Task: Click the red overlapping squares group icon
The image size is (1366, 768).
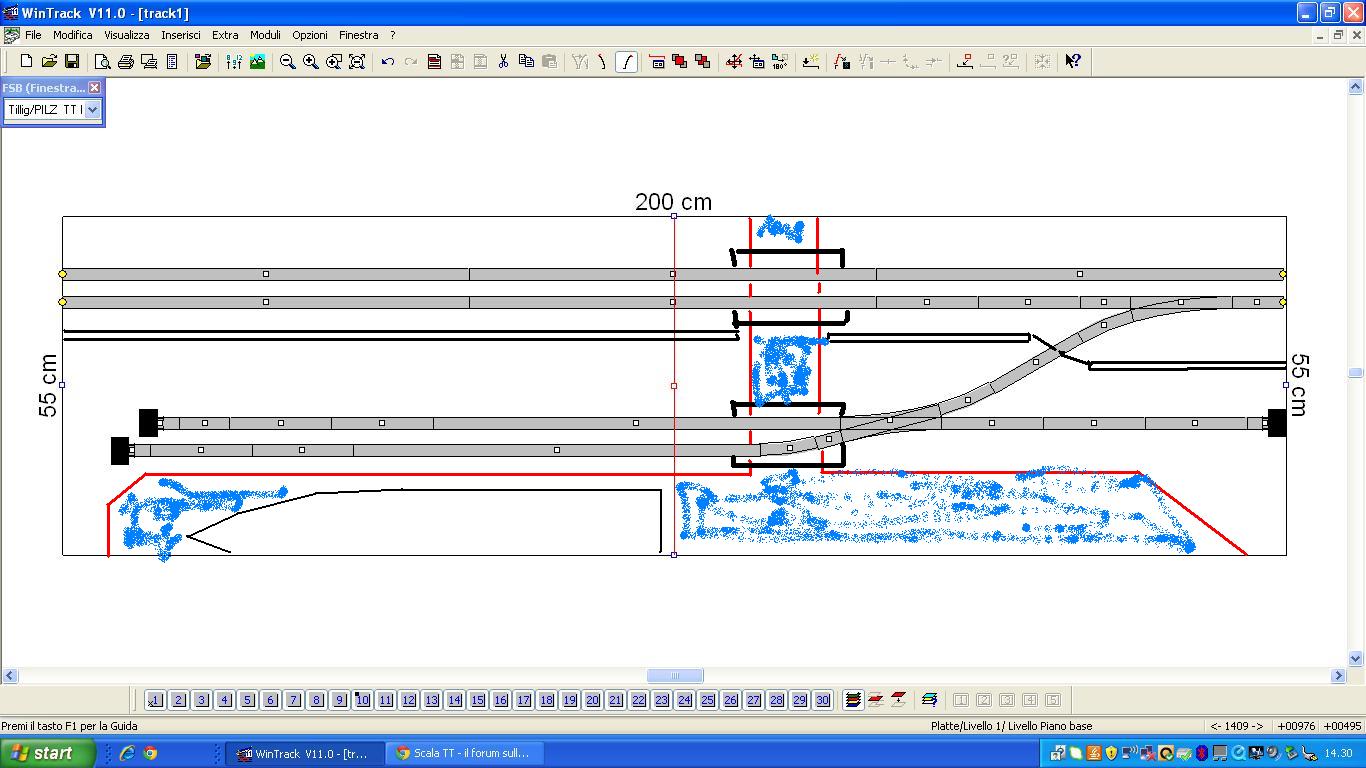Action: coord(680,61)
